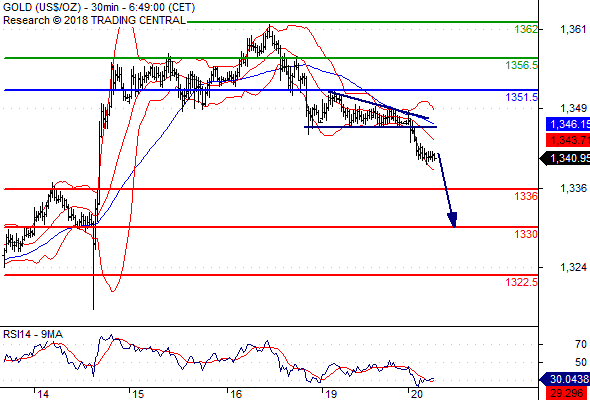590x400 pixels.
Task: Click date marker 20 on time axis
Action: (x=416, y=394)
